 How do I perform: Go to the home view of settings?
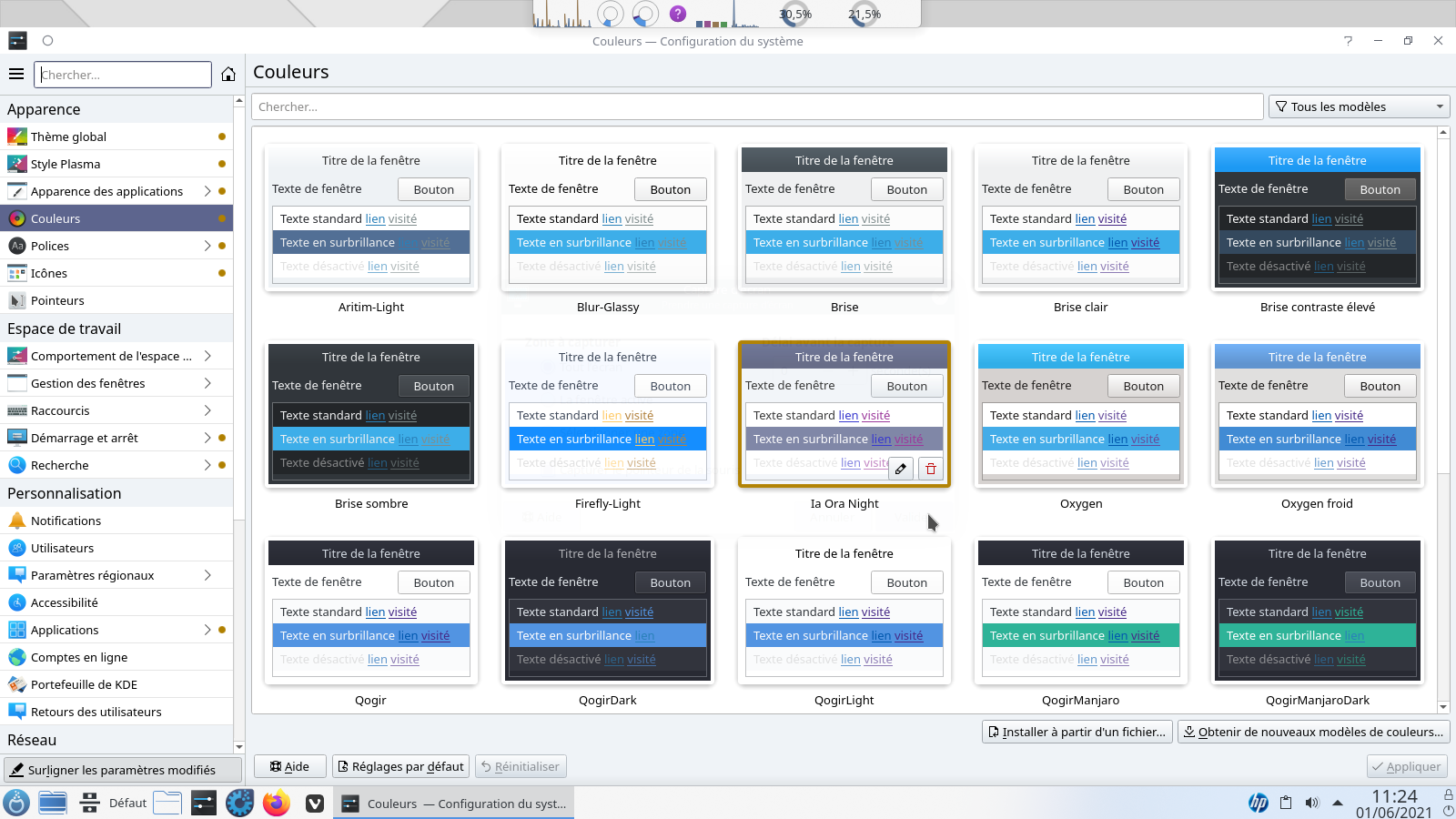(x=228, y=75)
